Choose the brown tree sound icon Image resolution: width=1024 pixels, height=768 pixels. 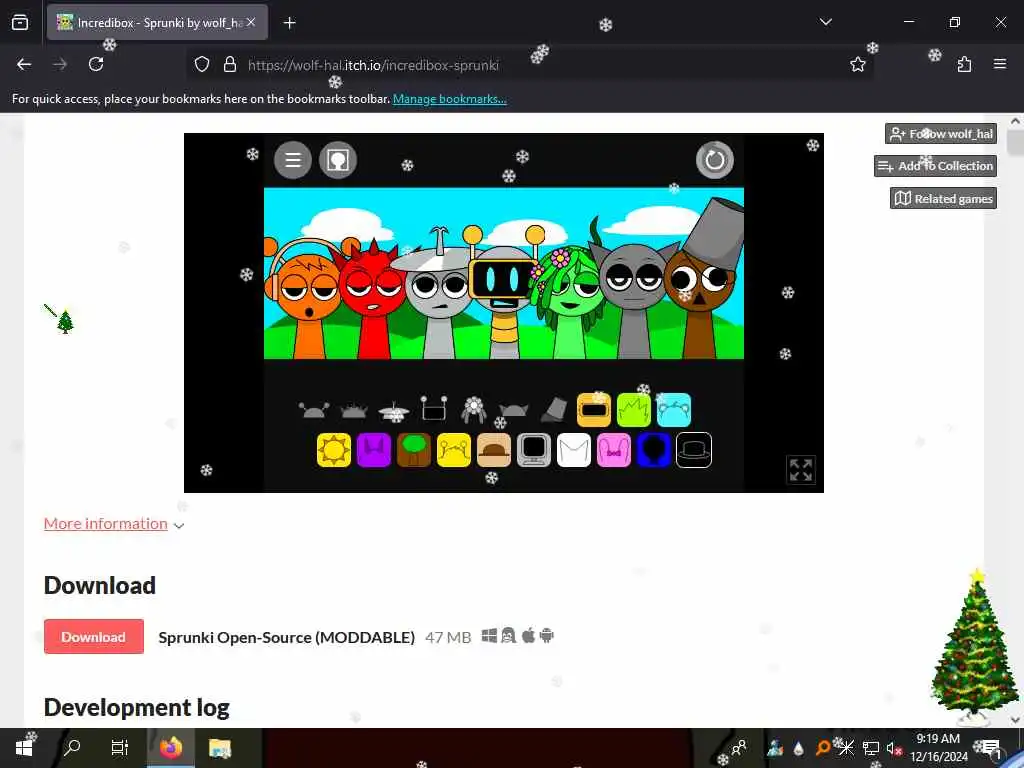coord(413,450)
